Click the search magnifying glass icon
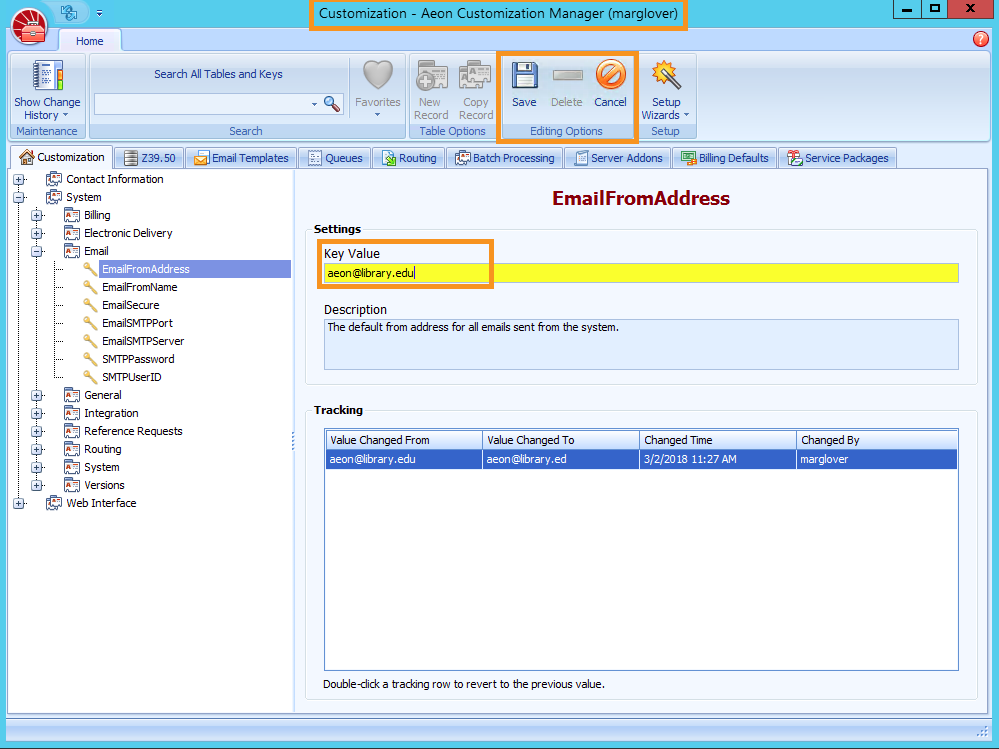 tap(332, 104)
